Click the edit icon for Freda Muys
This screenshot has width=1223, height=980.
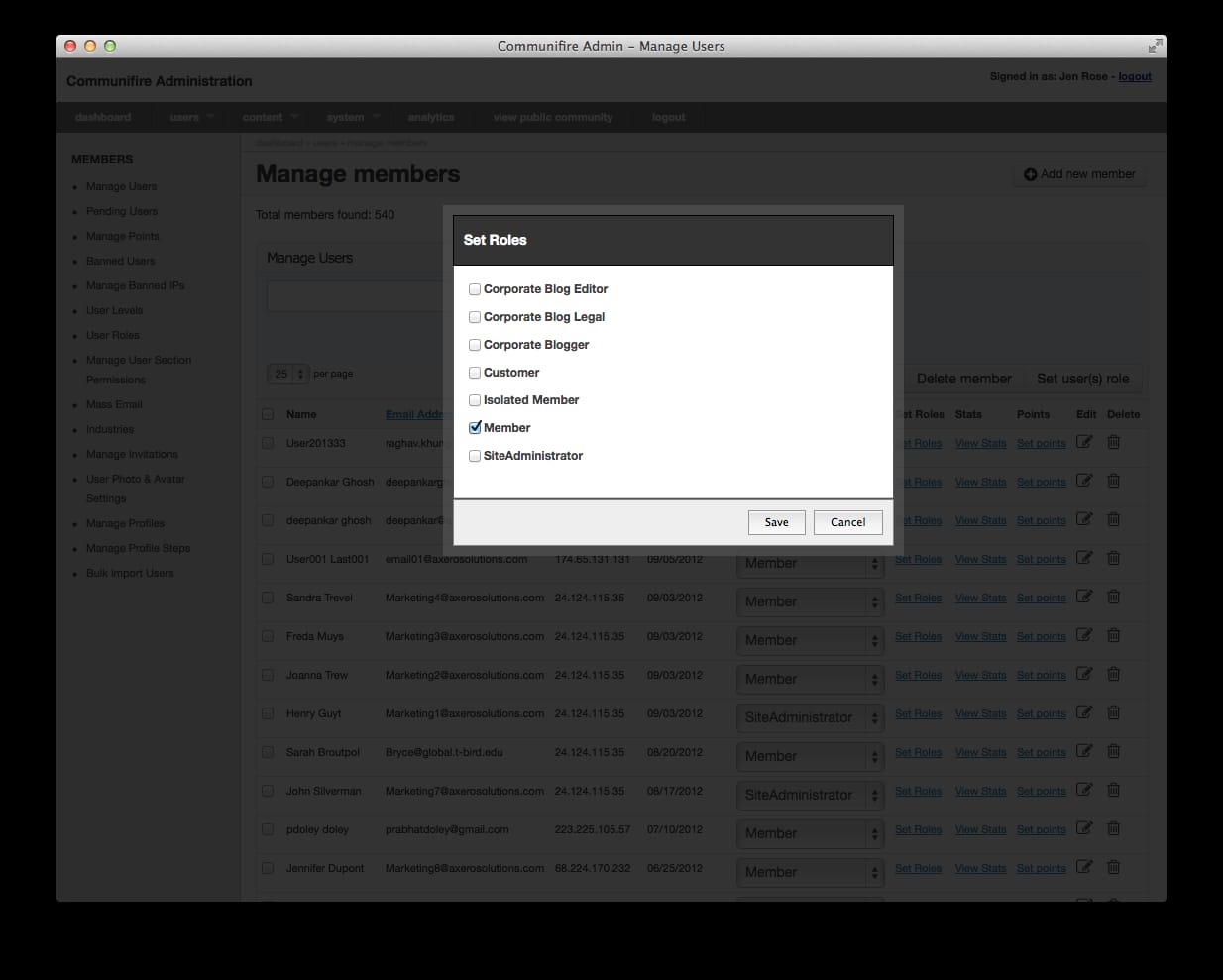pos(1084,636)
